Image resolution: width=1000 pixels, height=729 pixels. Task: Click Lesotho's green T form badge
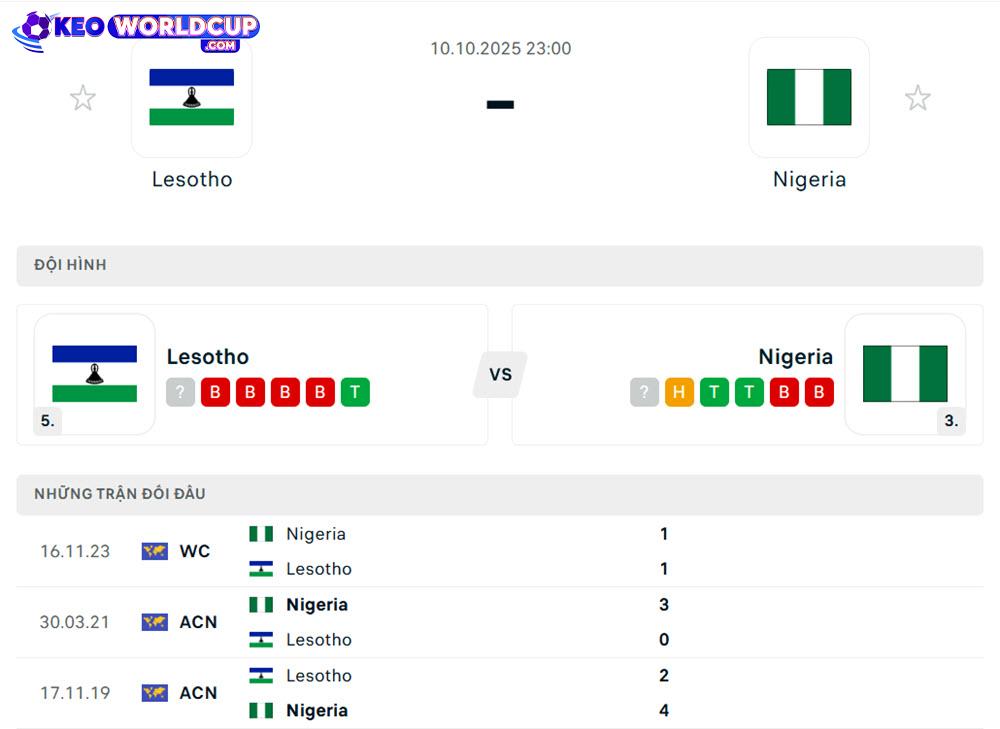click(x=355, y=392)
